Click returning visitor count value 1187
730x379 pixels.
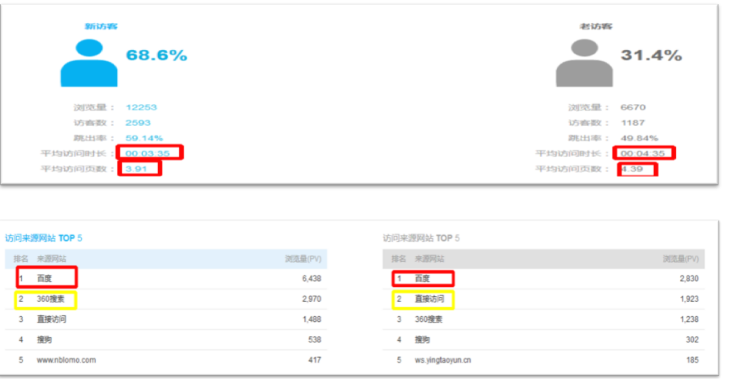[x=632, y=122]
